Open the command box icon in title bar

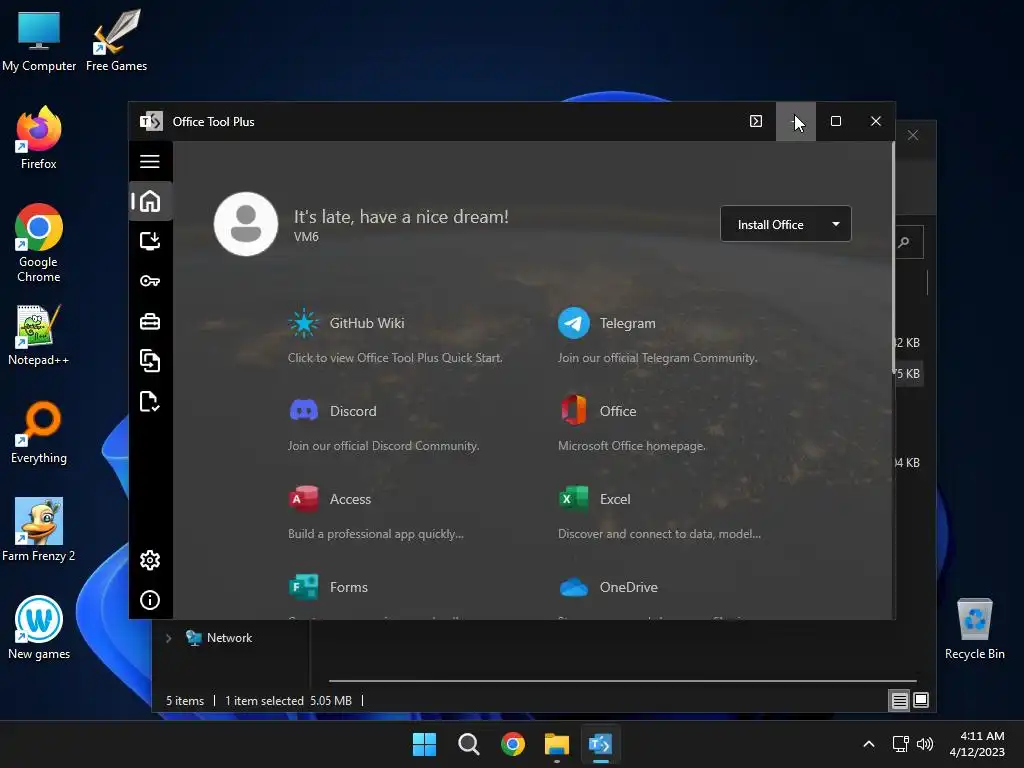tap(756, 121)
